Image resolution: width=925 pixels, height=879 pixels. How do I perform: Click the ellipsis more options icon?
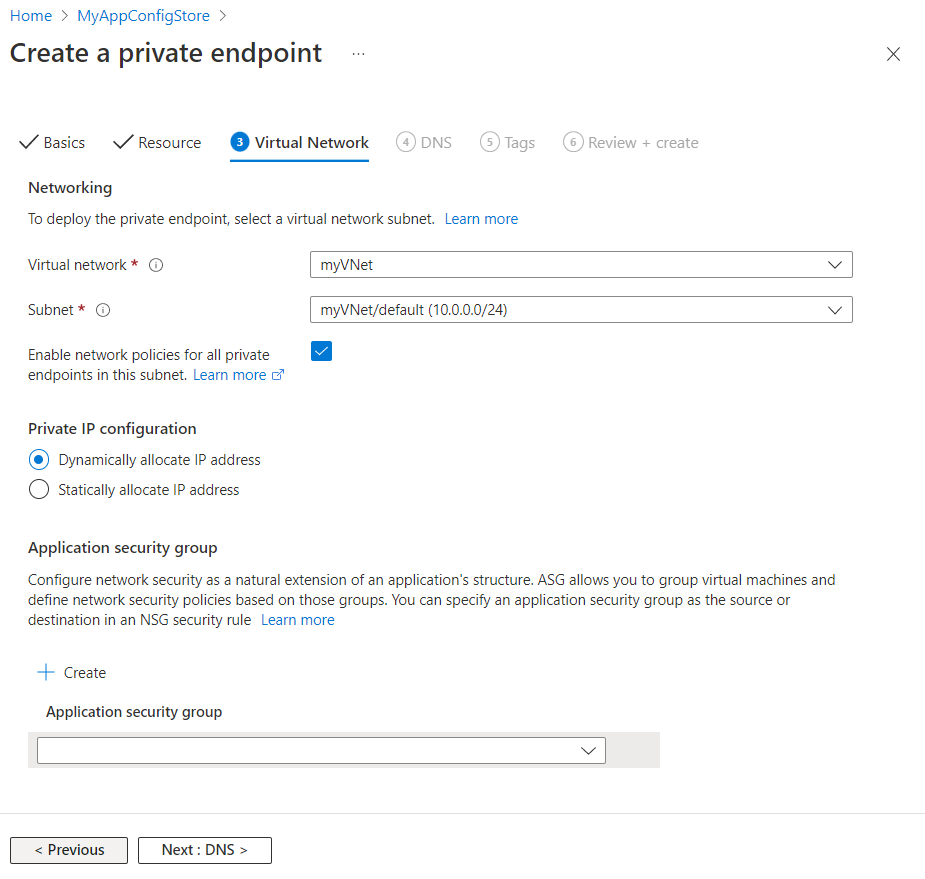click(x=359, y=53)
